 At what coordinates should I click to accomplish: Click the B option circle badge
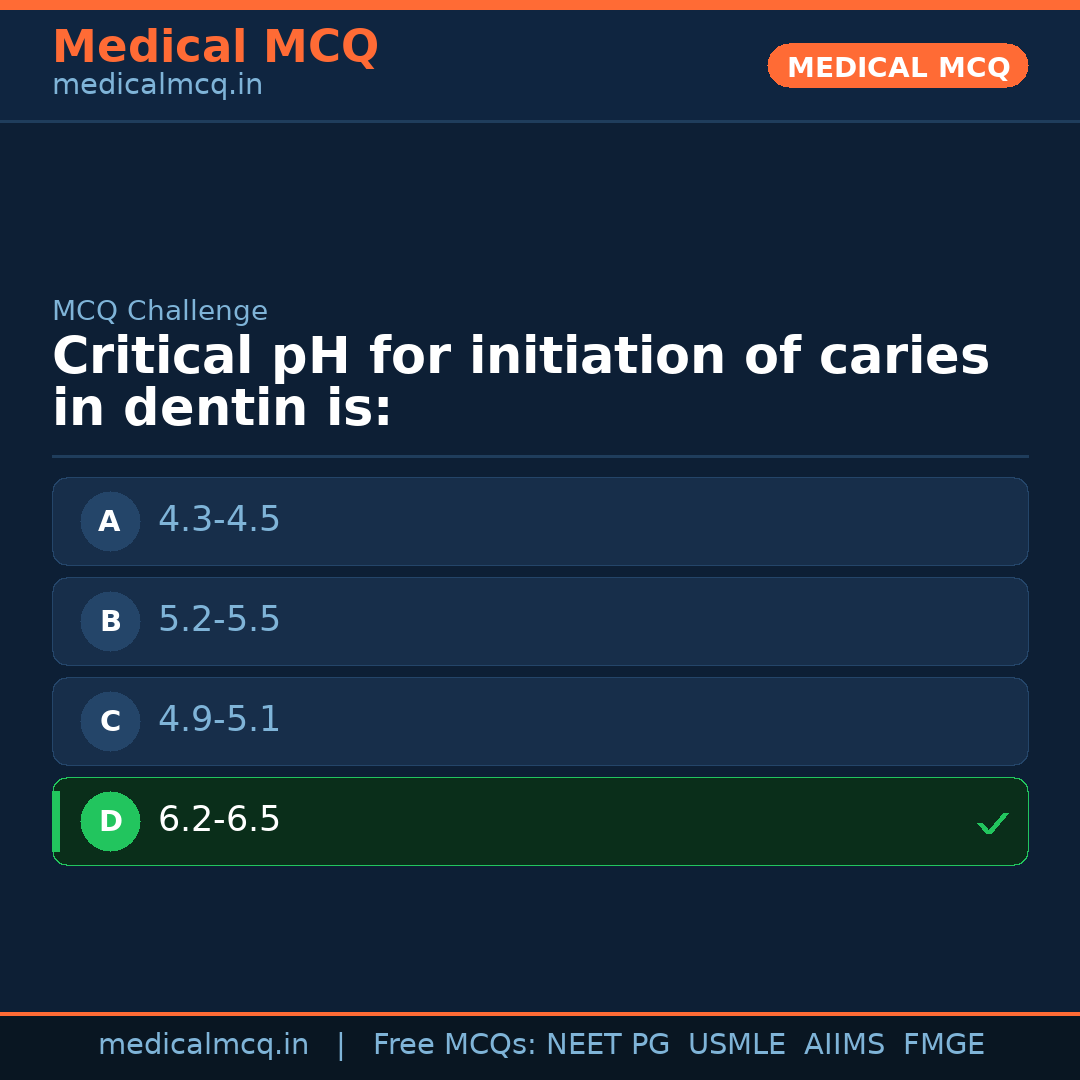point(110,621)
